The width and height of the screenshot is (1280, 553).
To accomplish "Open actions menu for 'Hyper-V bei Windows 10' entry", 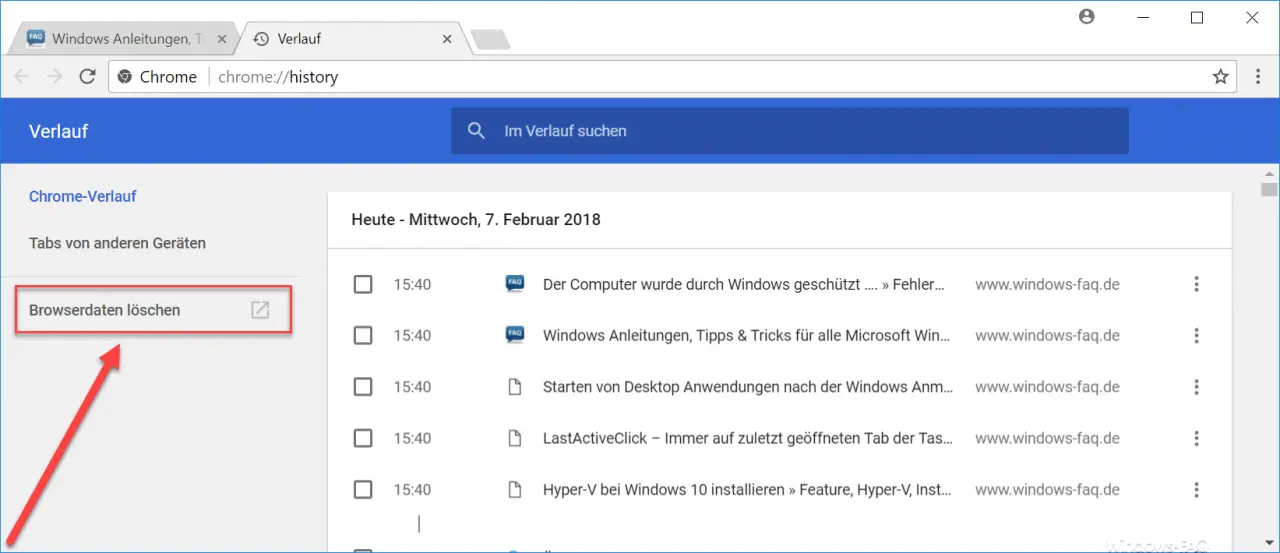I will point(1196,490).
